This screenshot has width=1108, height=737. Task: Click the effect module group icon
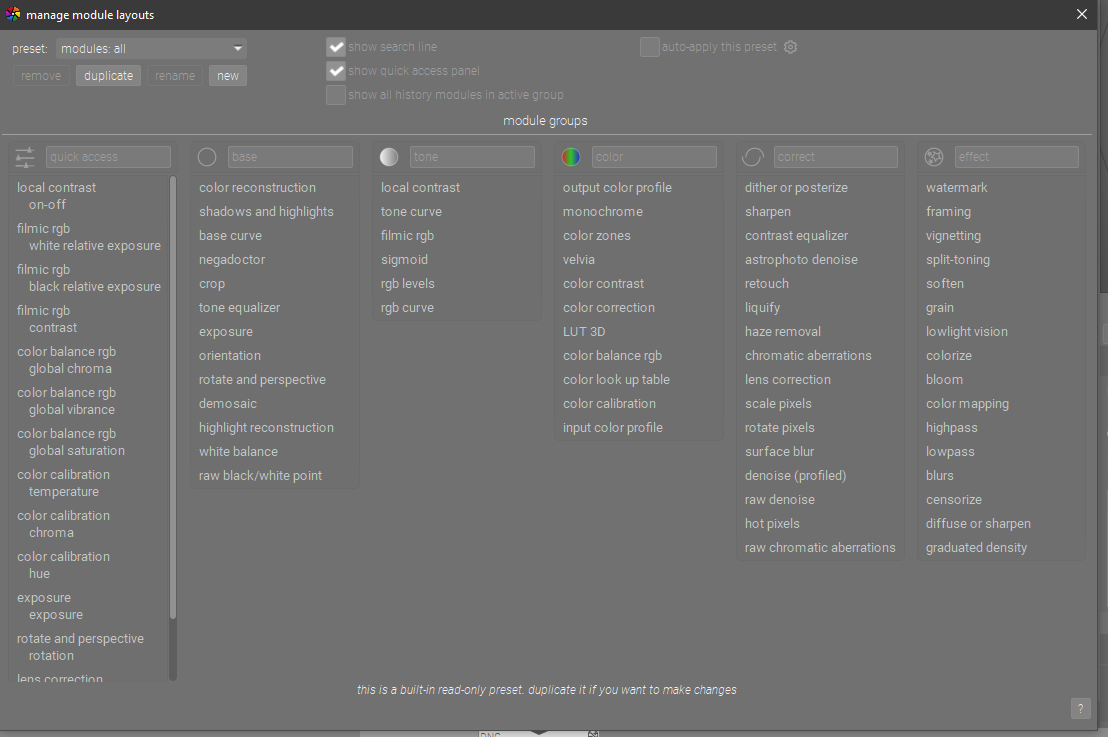pyautogui.click(x=933, y=156)
